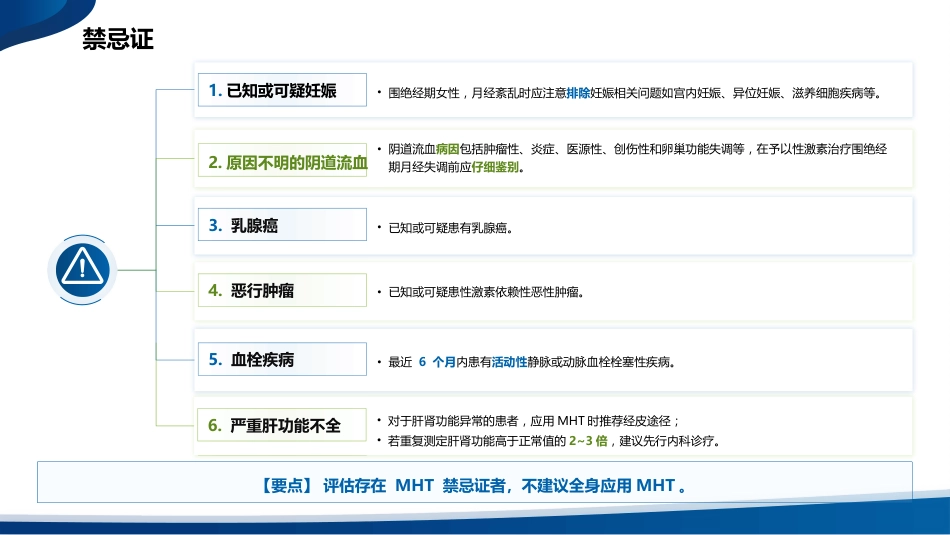This screenshot has width=950, height=535.
Task: Click the text 静脉或动脉血栓栓塞性疾病
Action: coord(599,362)
